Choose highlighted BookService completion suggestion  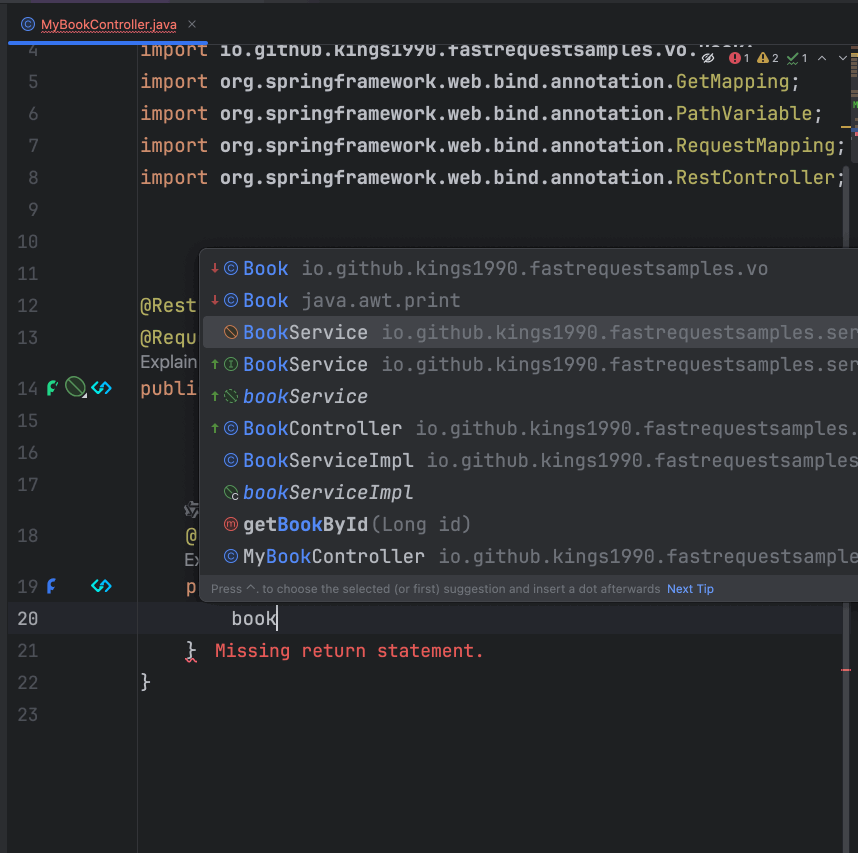click(x=305, y=333)
